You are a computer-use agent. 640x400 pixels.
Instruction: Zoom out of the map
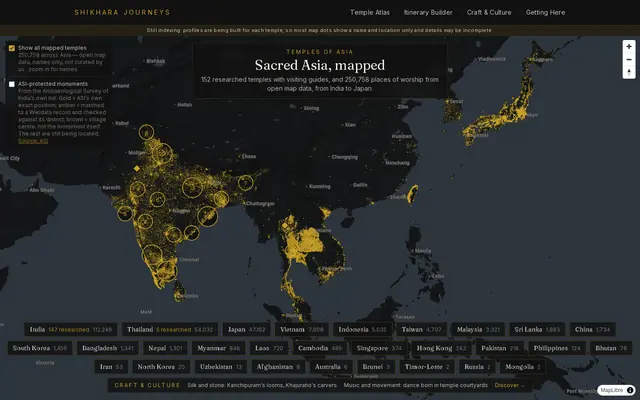coord(629,60)
